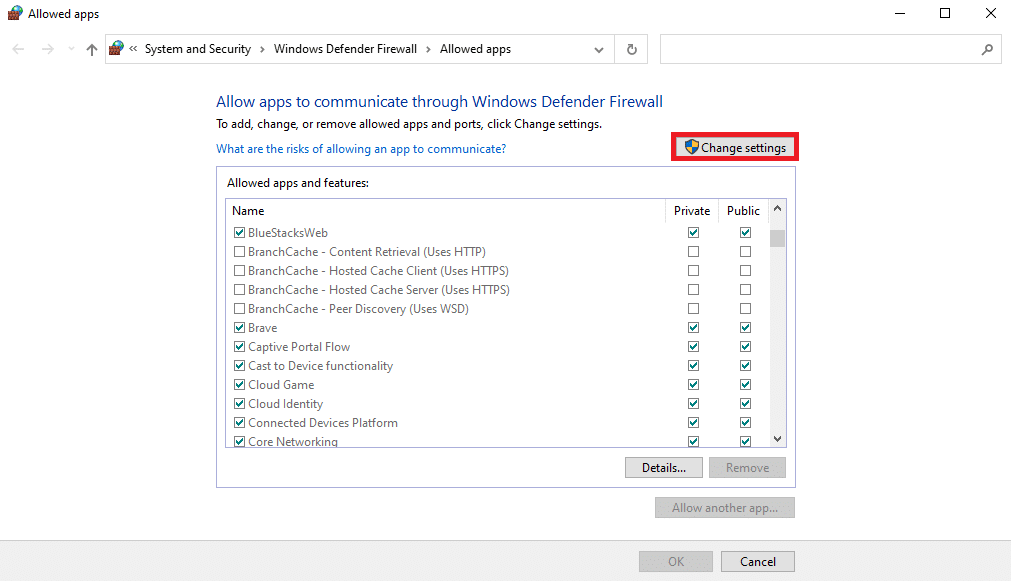Image resolution: width=1011 pixels, height=581 pixels.
Task: Enable BranchCache Peer Discovery Public checkbox
Action: [x=745, y=308]
